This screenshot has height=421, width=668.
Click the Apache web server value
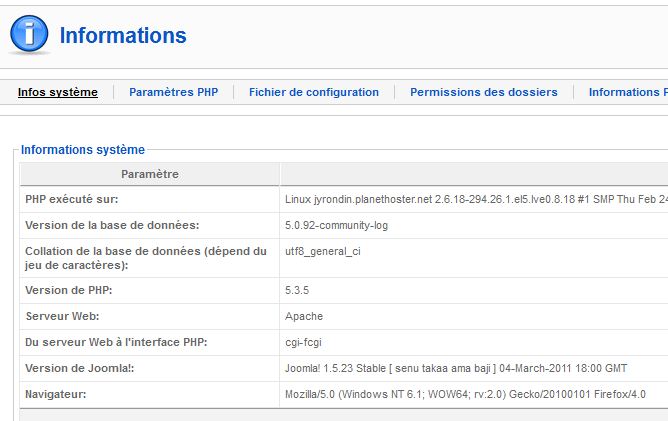coord(304,316)
